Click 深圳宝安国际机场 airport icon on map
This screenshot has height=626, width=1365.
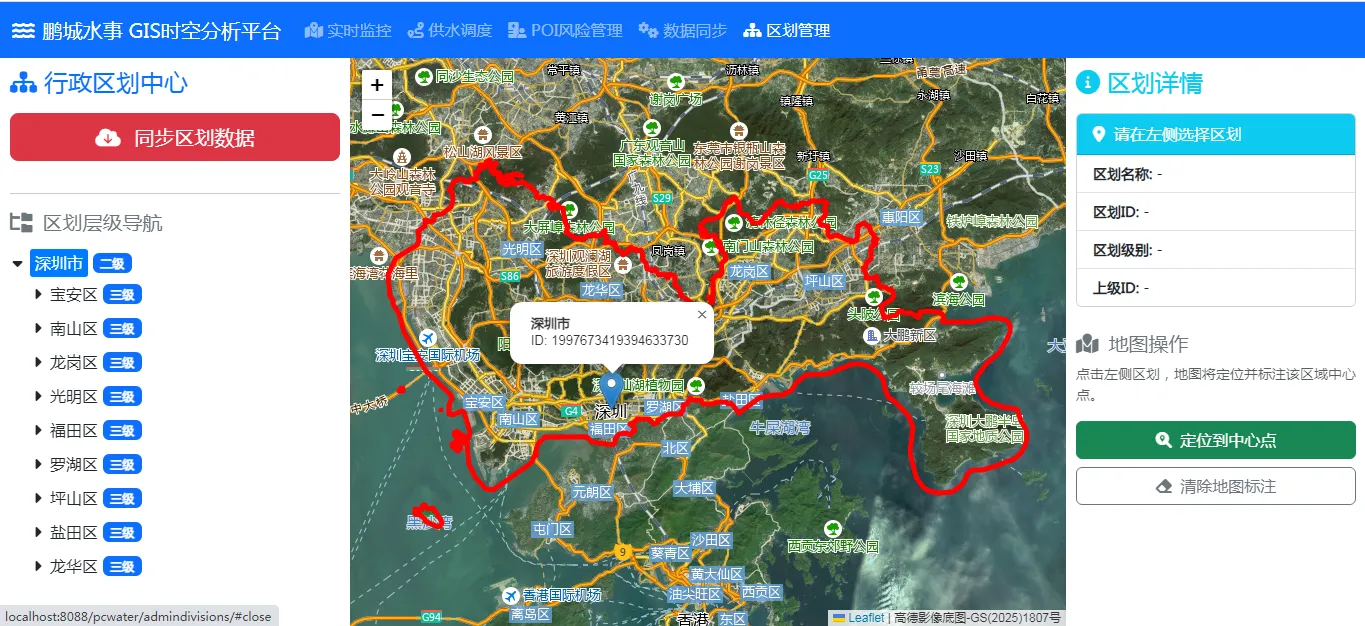click(429, 337)
